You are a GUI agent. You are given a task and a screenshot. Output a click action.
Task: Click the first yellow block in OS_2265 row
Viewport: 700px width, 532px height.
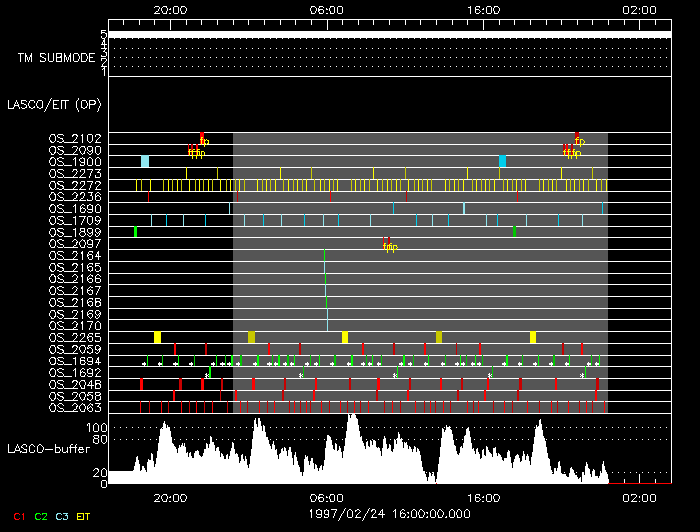point(157,337)
